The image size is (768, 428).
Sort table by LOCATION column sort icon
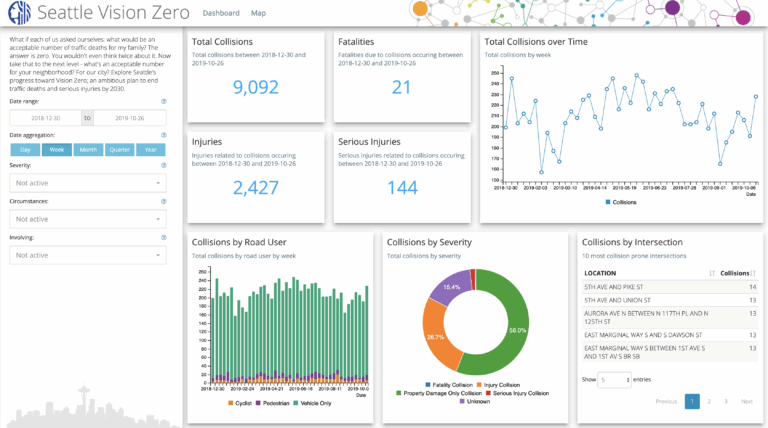pos(712,273)
